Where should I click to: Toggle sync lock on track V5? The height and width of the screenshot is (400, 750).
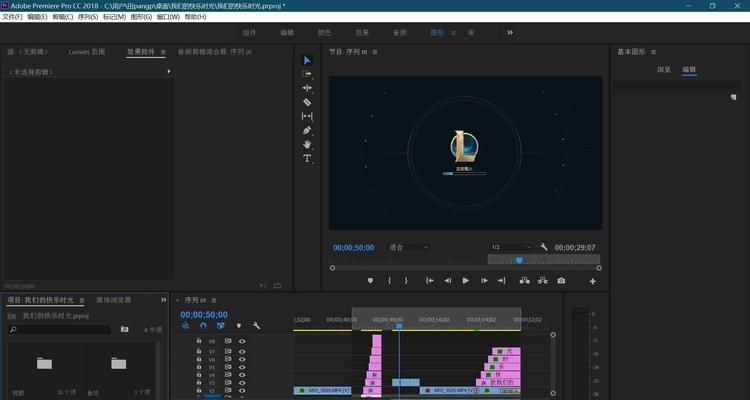228,367
